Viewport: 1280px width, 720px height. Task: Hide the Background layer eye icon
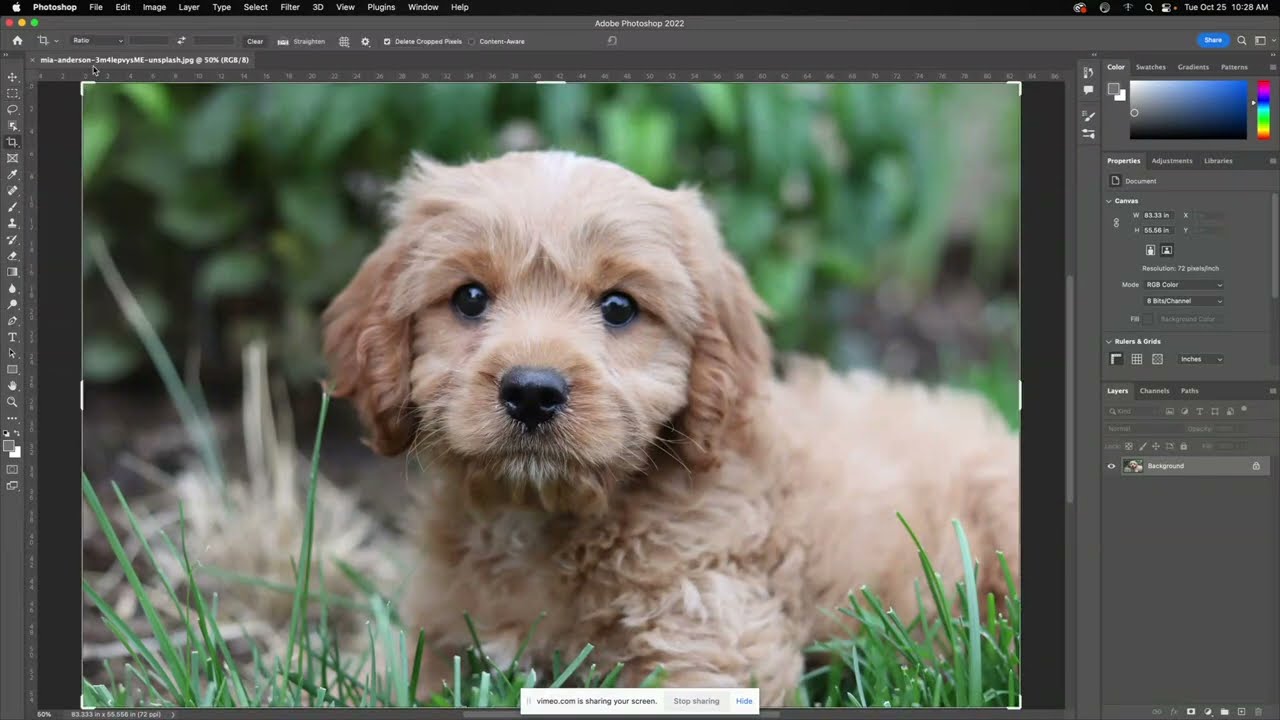pyautogui.click(x=1111, y=466)
